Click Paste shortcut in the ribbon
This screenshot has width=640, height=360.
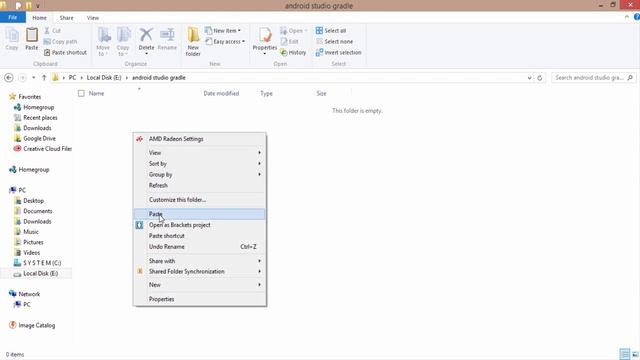tap(65, 53)
